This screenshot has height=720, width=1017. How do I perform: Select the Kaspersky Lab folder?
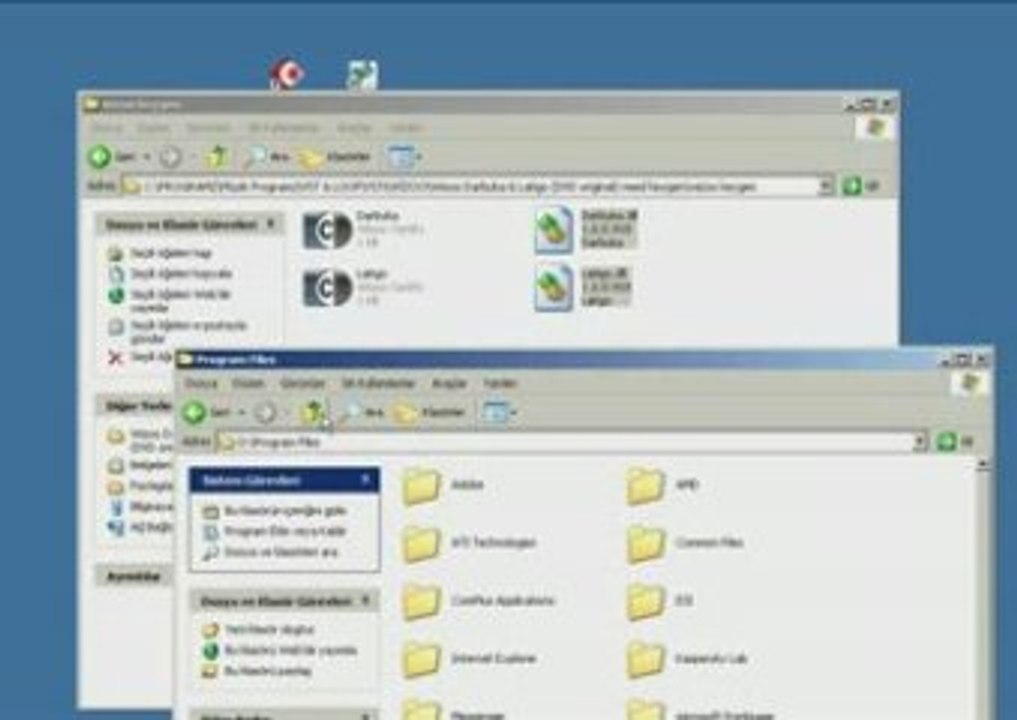(x=688, y=659)
